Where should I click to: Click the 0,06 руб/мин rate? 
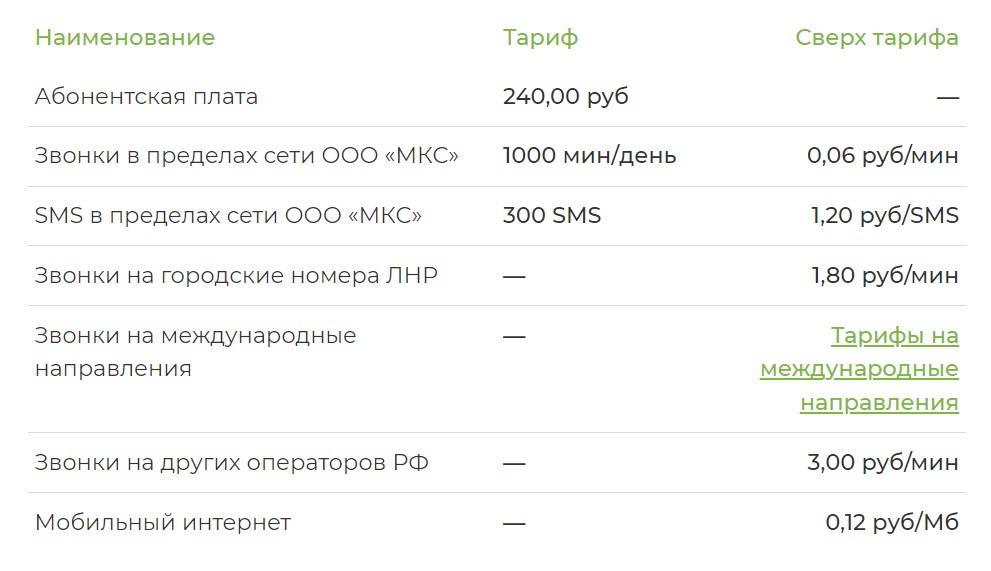(x=882, y=156)
